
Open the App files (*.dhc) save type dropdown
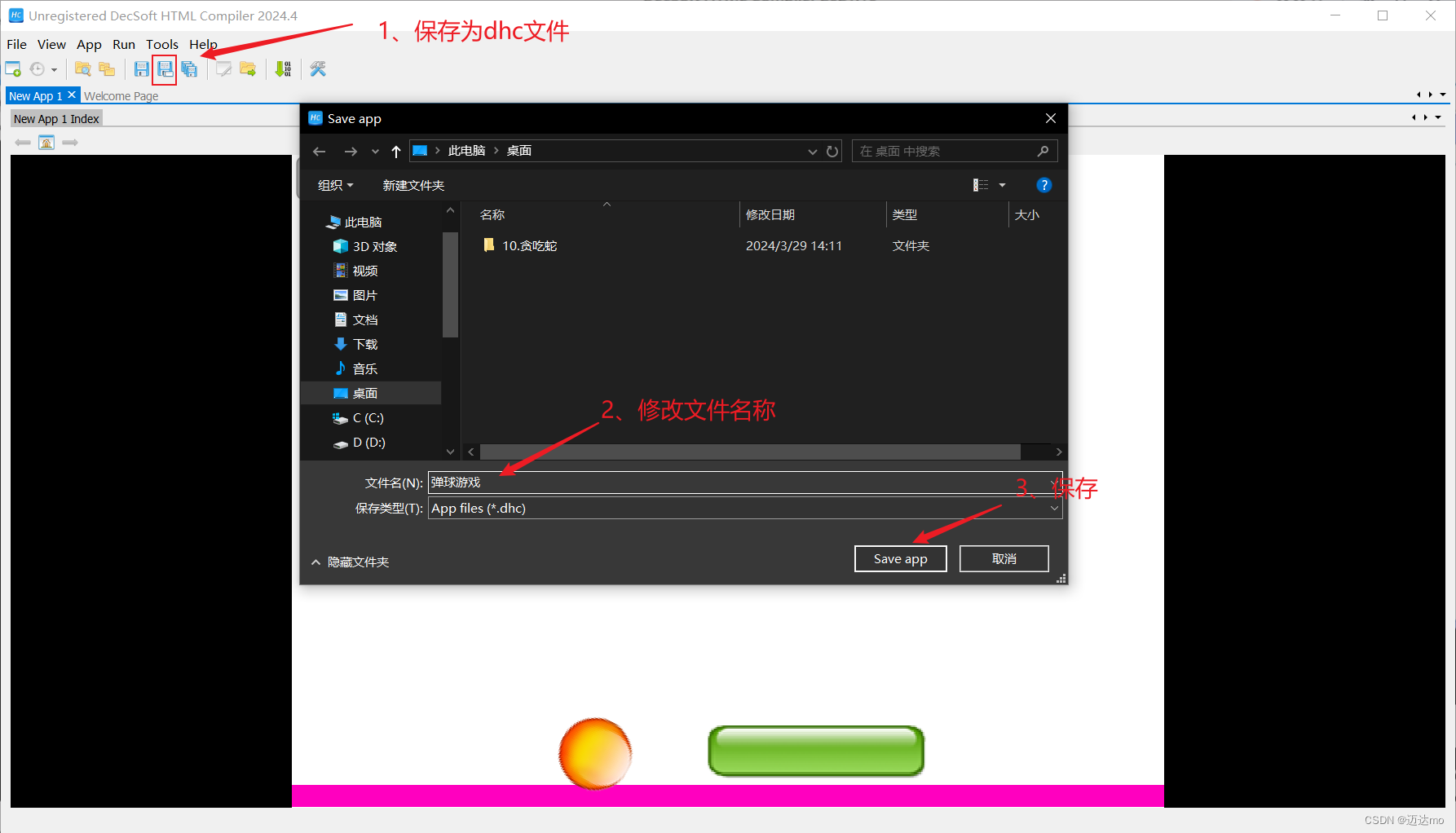[1054, 508]
